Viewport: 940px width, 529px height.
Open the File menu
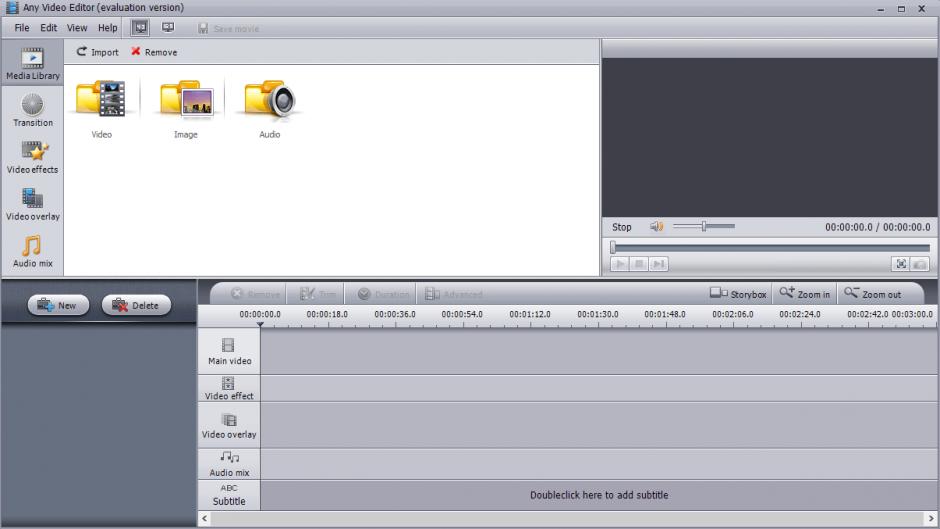coord(22,28)
